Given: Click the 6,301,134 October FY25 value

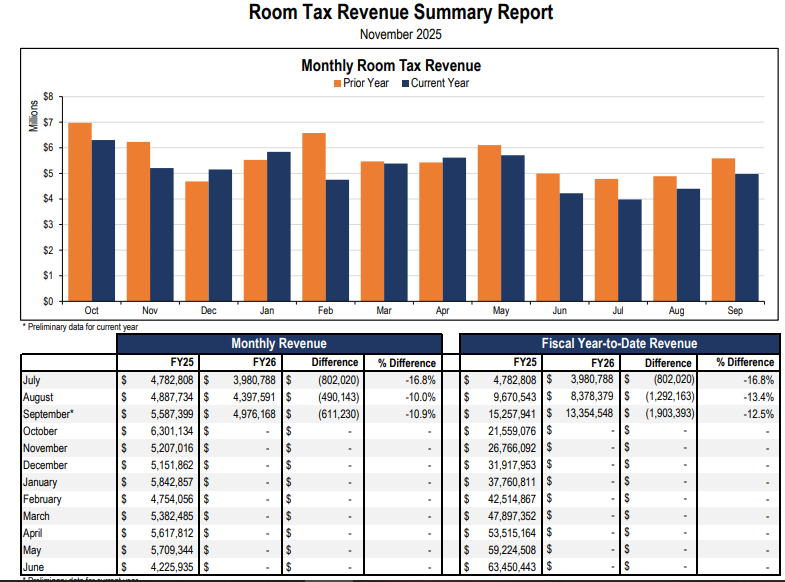Looking at the screenshot, I should click(165, 431).
